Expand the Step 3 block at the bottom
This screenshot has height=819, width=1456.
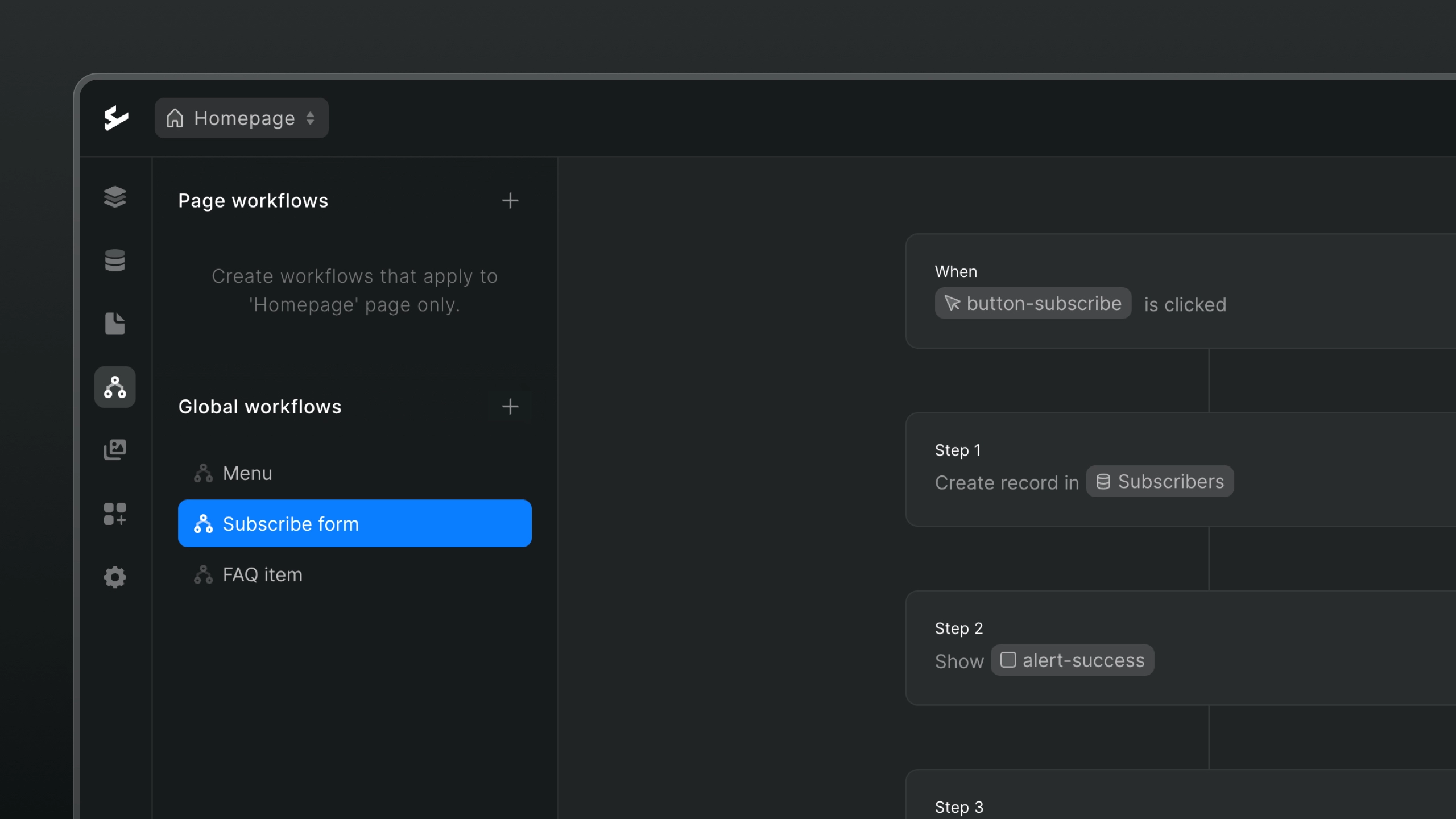[958, 806]
